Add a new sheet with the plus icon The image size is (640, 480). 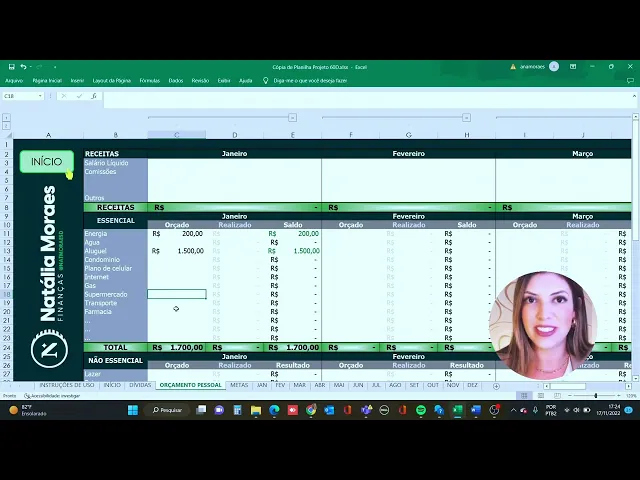click(x=496, y=386)
